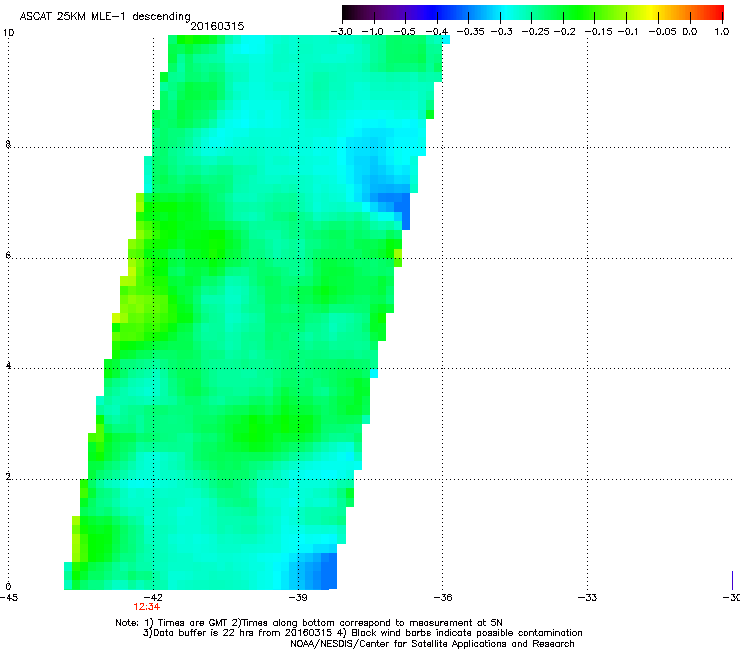
Task: Click the colorbar label 0.0
Action: pos(690,32)
